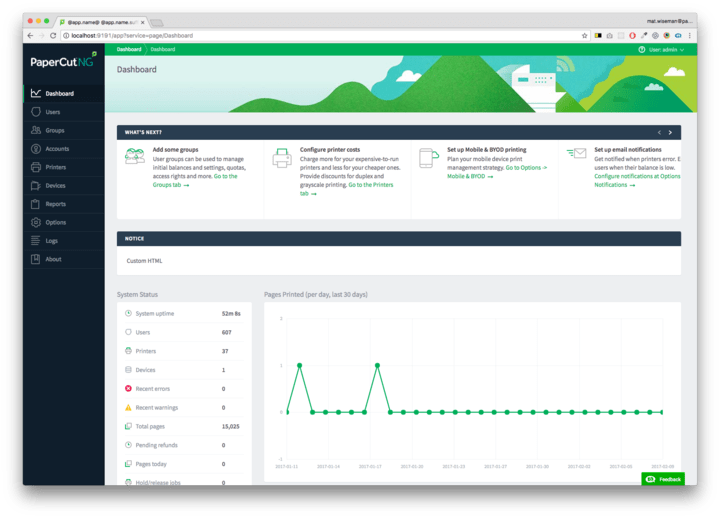Click the Options gear icon in sidebar
The height and width of the screenshot is (518, 720).
pyautogui.click(x=35, y=222)
